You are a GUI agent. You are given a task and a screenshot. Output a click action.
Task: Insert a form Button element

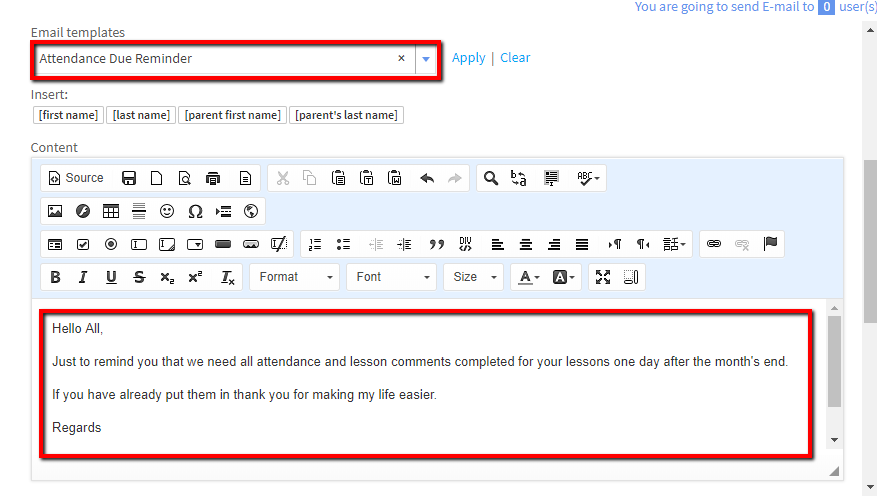coord(223,244)
